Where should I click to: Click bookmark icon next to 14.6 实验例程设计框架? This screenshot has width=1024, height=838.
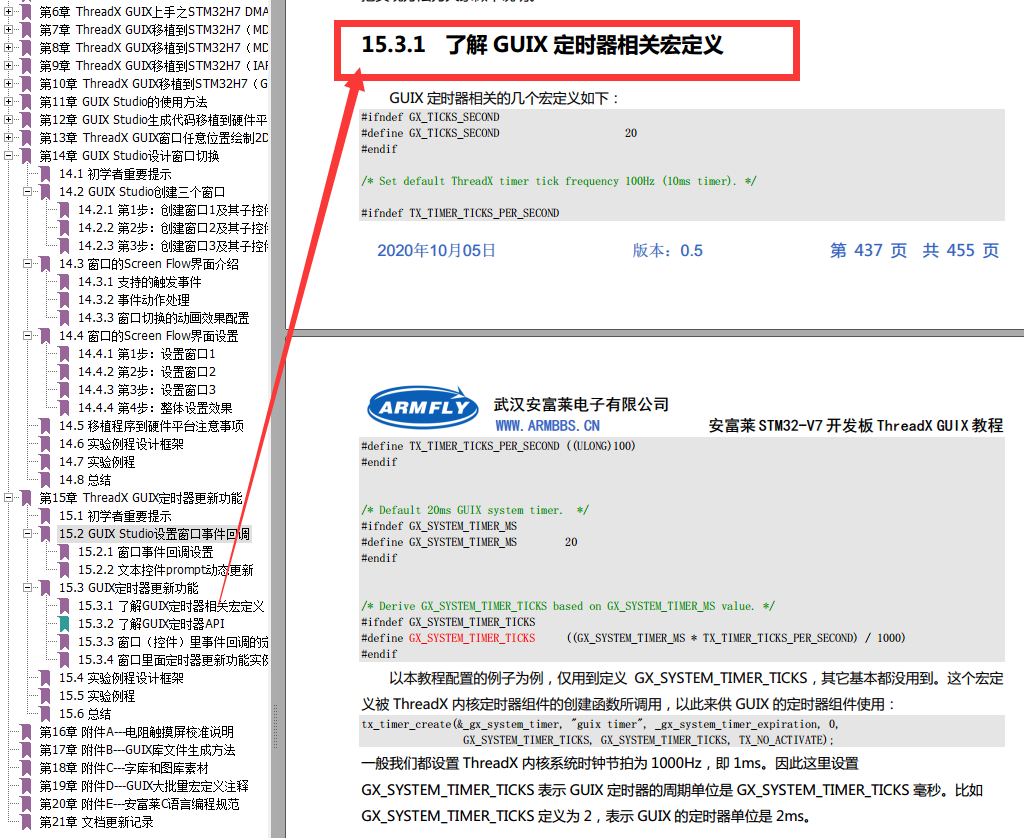pyautogui.click(x=45, y=444)
